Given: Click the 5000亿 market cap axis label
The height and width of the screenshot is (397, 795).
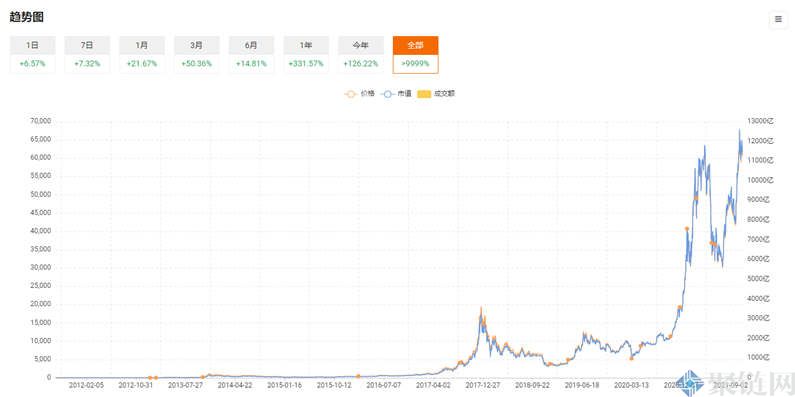Looking at the screenshot, I should point(758,279).
